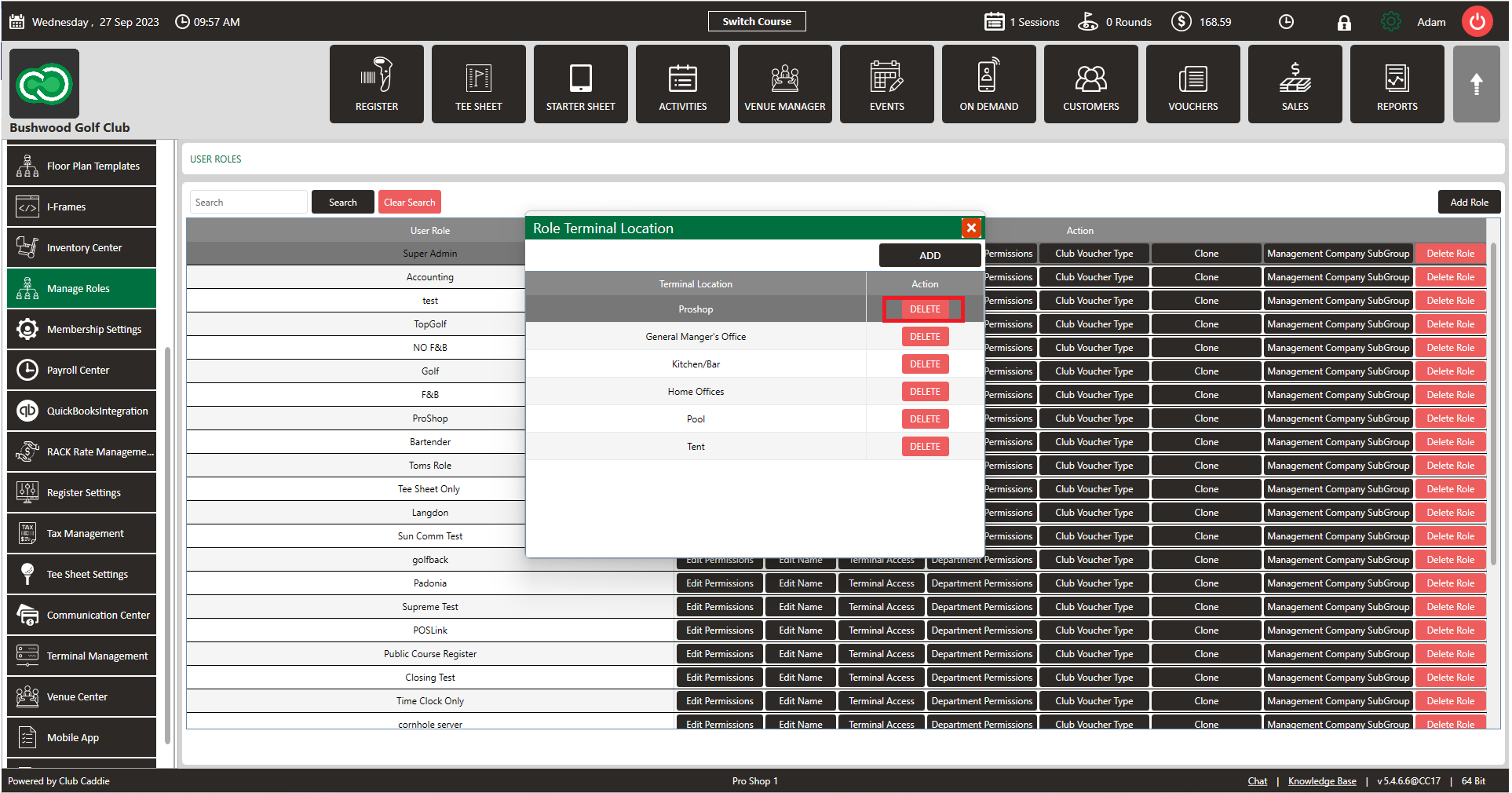Select Manage Roles in sidebar
This screenshot has height=793, width=1512.
tap(82, 288)
